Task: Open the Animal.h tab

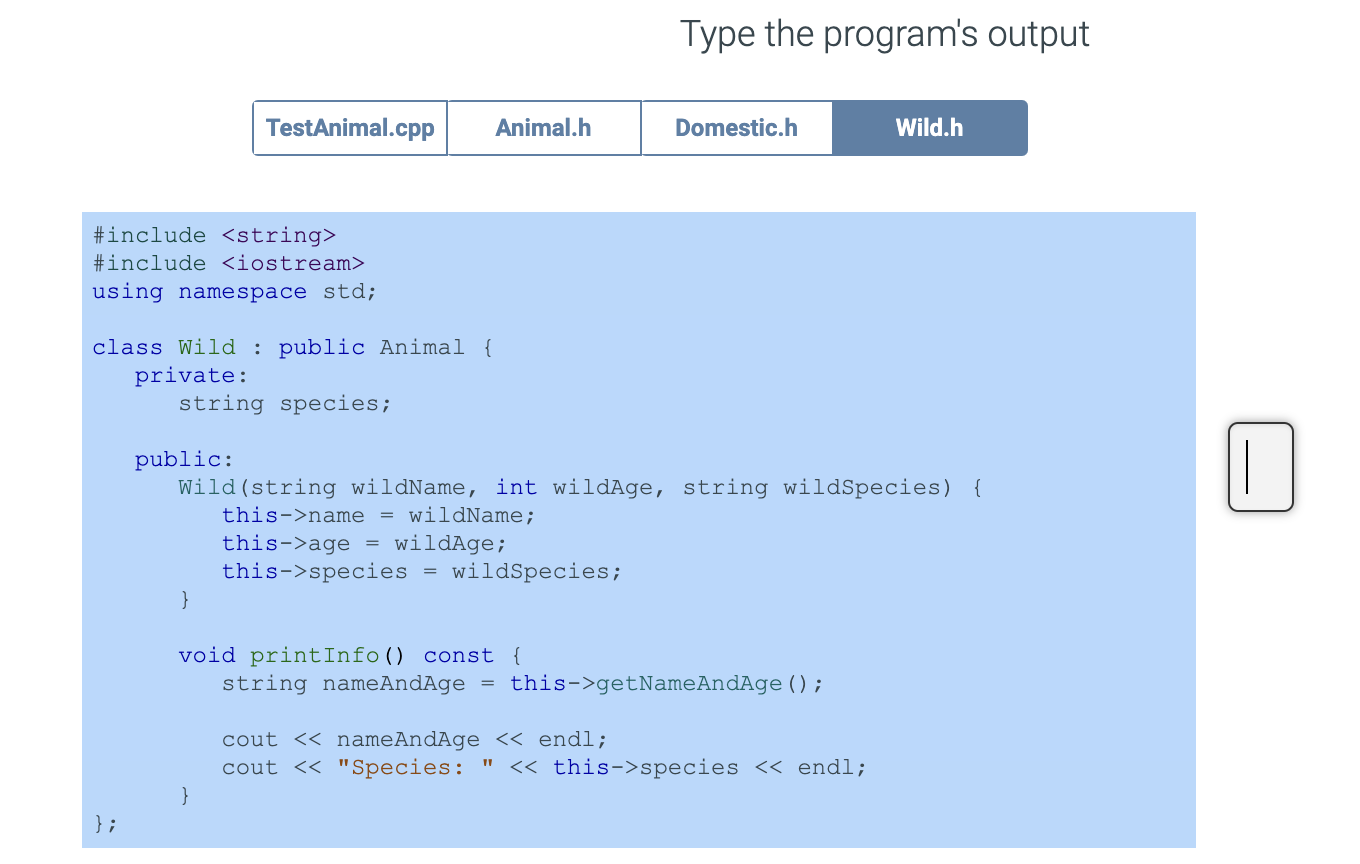Action: coord(543,127)
